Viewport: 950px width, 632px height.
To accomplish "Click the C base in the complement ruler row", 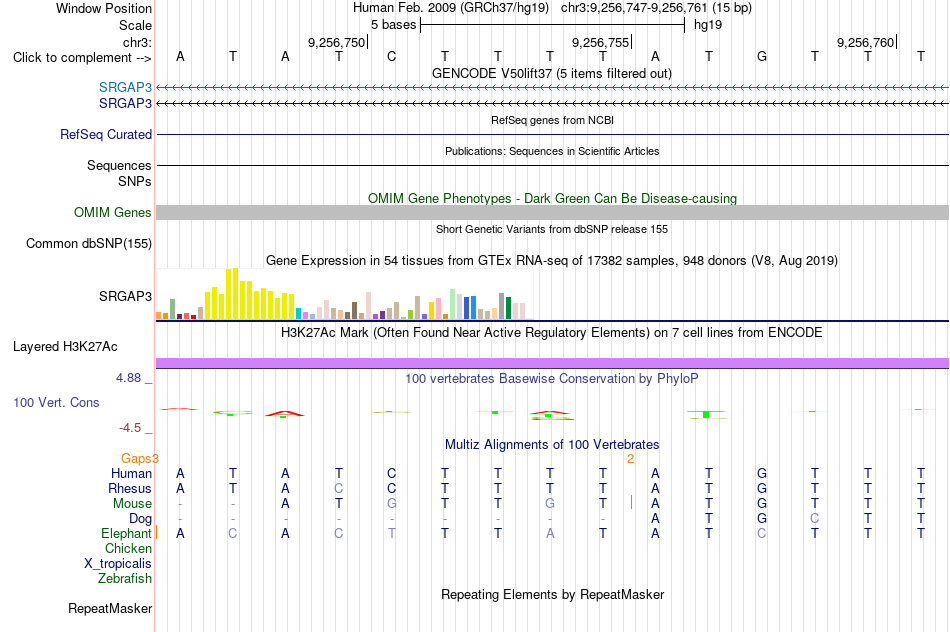I will (x=391, y=56).
